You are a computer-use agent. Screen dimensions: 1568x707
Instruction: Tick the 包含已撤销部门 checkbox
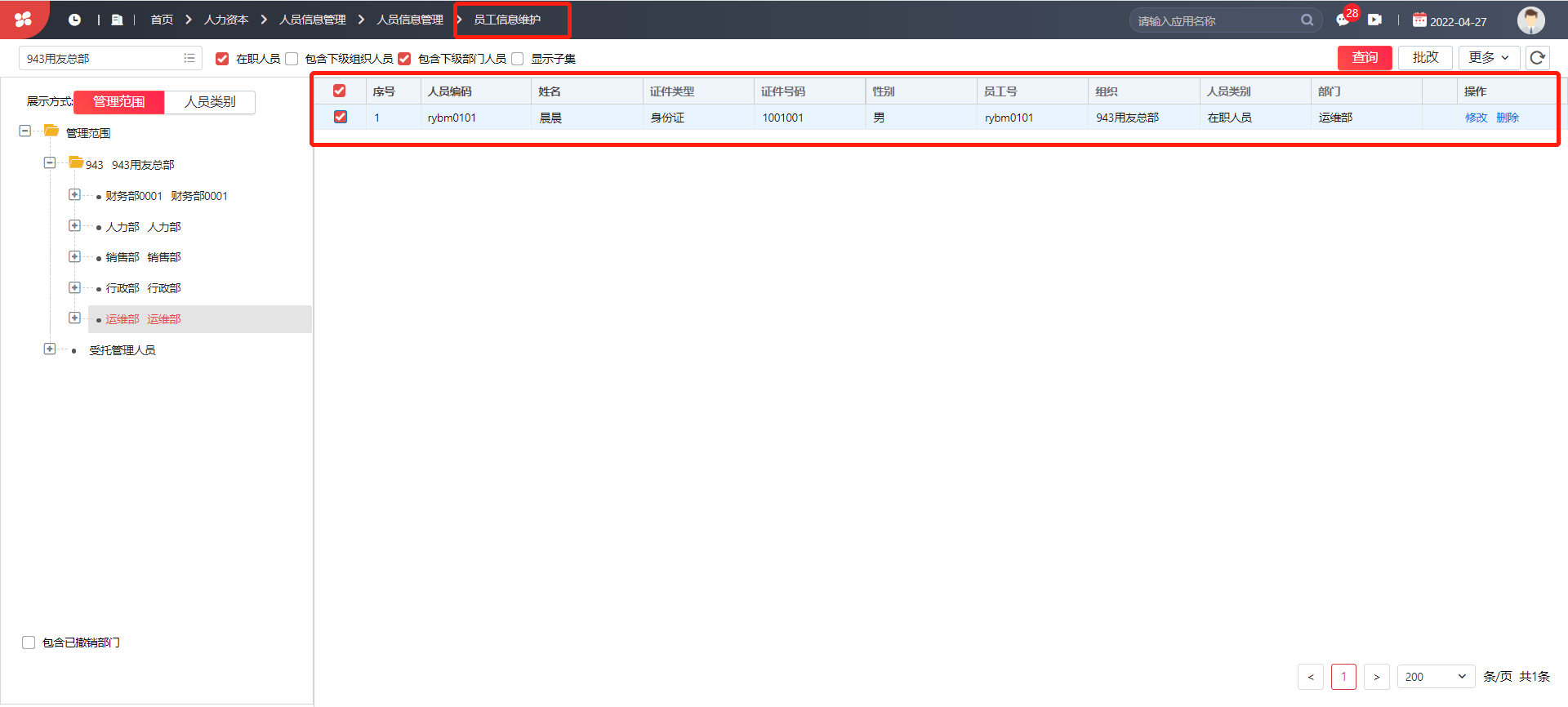pyautogui.click(x=29, y=643)
